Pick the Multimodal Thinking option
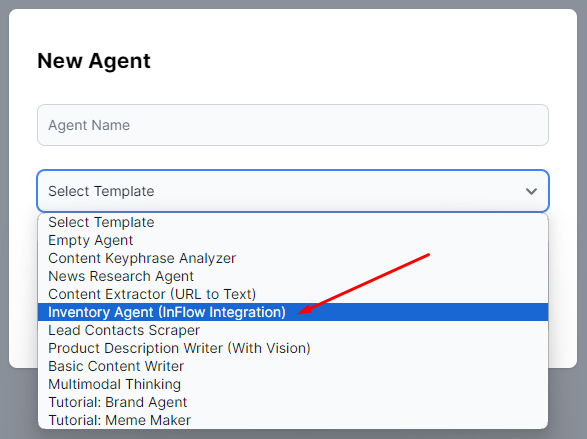The image size is (587, 439). 293,384
